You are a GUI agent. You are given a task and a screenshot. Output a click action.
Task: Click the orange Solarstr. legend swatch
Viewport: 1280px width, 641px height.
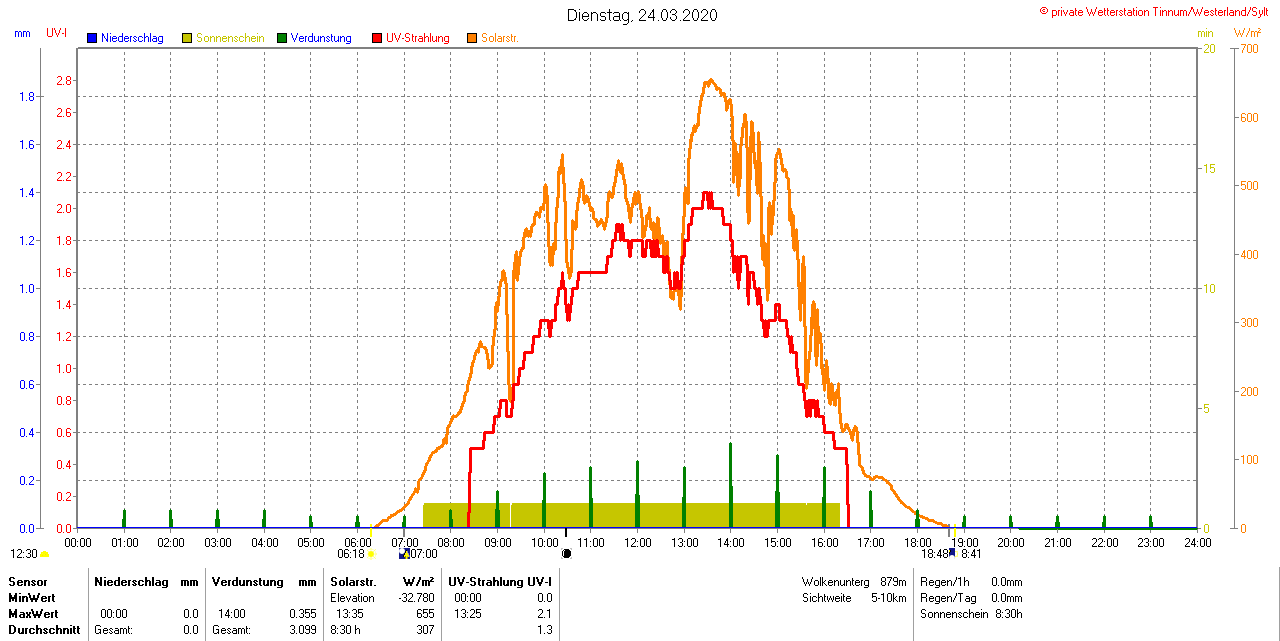pos(472,38)
